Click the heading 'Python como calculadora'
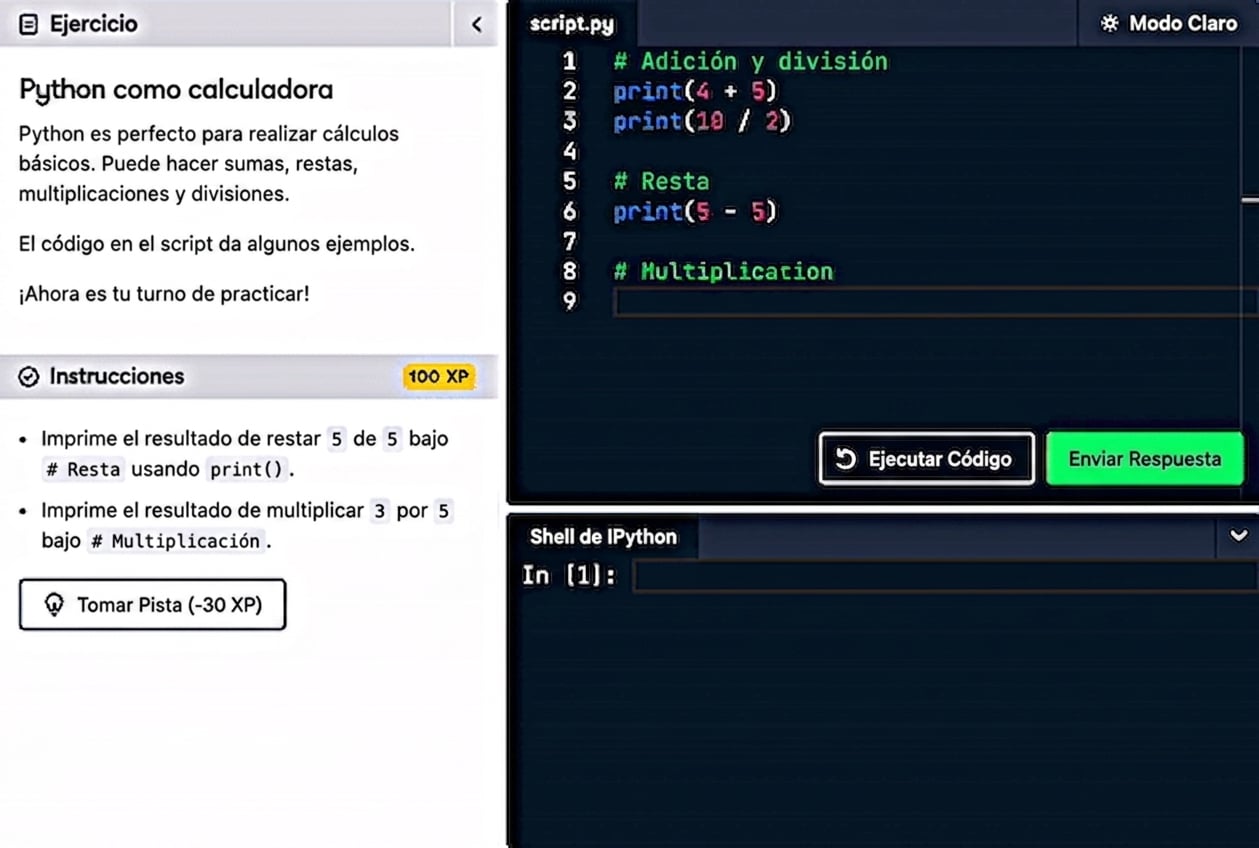The width and height of the screenshot is (1259, 848). pyautogui.click(x=176, y=90)
